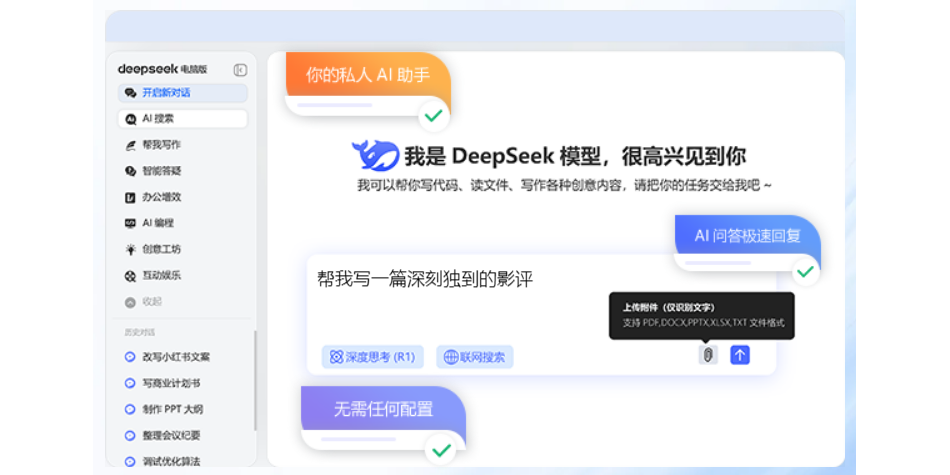Click checkmark under AI 问答极速回复
Viewport: 950px width, 475px height.
point(805,271)
